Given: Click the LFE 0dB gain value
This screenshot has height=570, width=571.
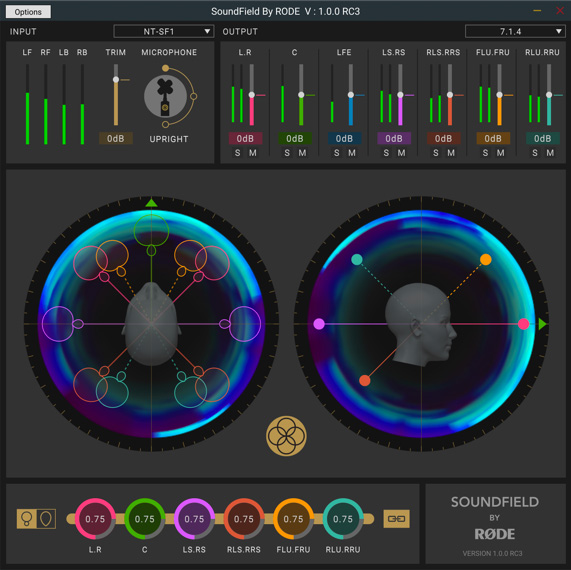Looking at the screenshot, I should tap(344, 139).
